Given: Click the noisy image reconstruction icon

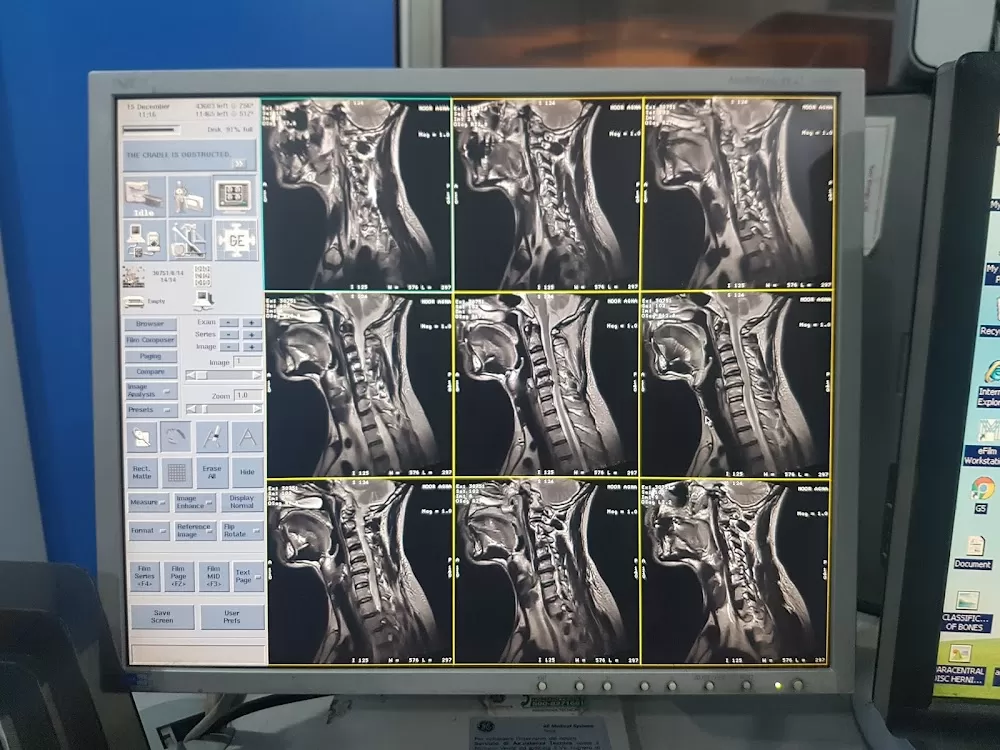Looking at the screenshot, I should (134, 276).
